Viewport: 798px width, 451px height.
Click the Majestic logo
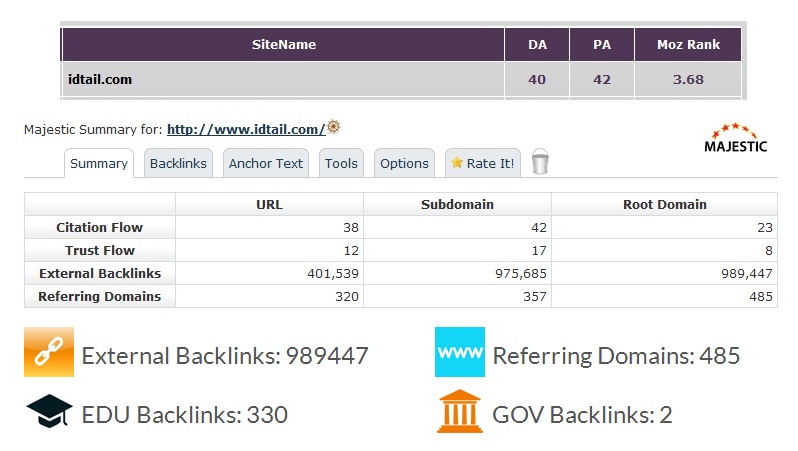point(736,139)
